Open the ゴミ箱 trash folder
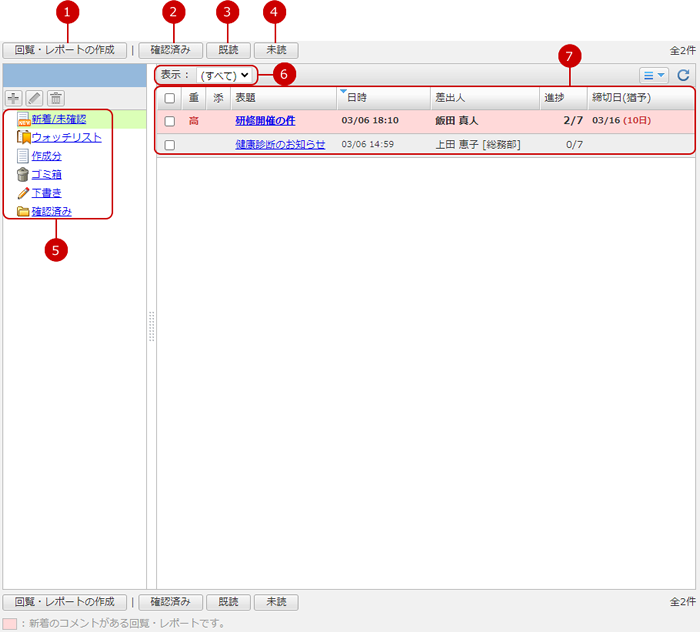 point(46,174)
